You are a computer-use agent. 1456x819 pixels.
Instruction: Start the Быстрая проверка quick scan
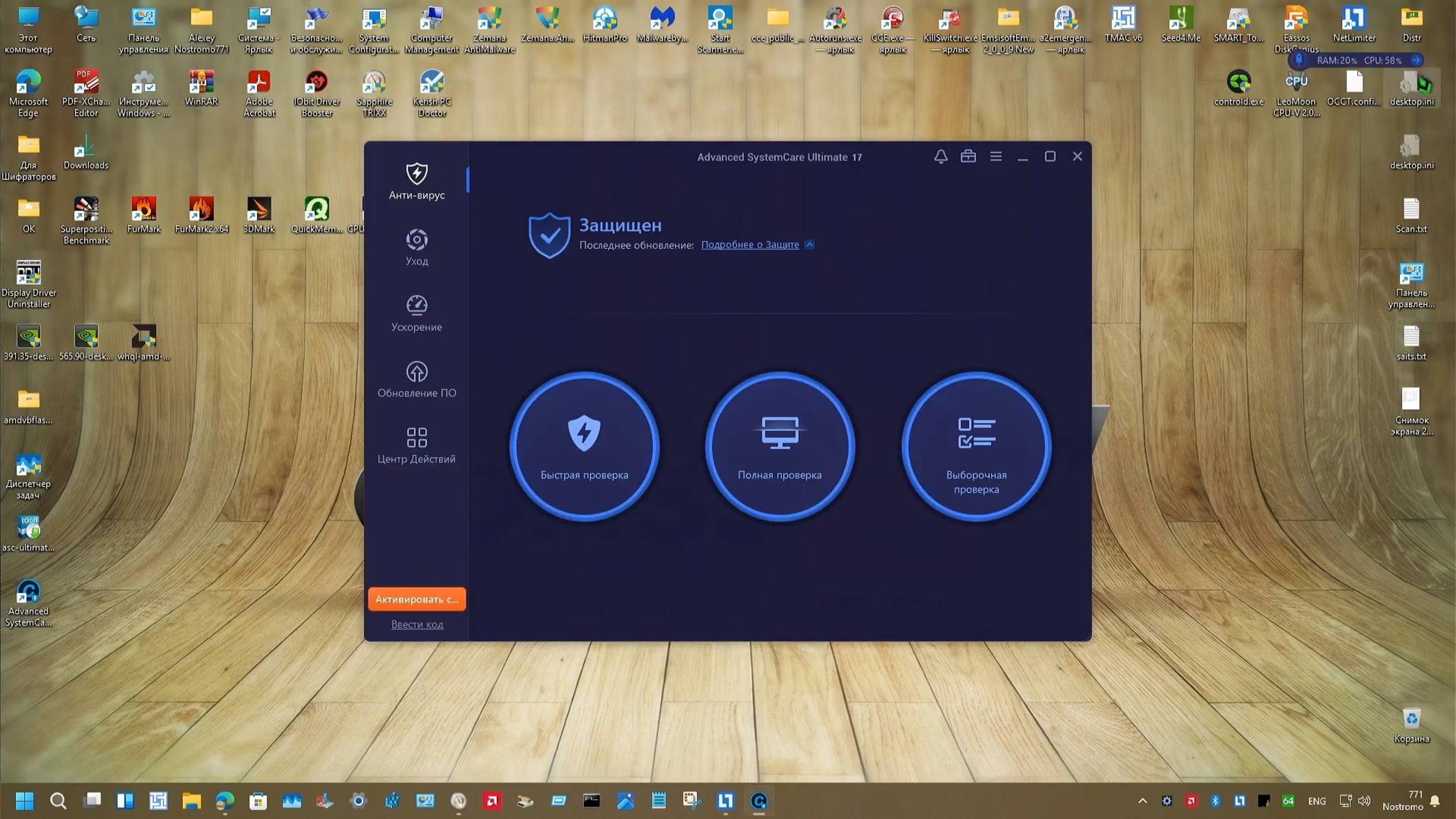point(584,447)
